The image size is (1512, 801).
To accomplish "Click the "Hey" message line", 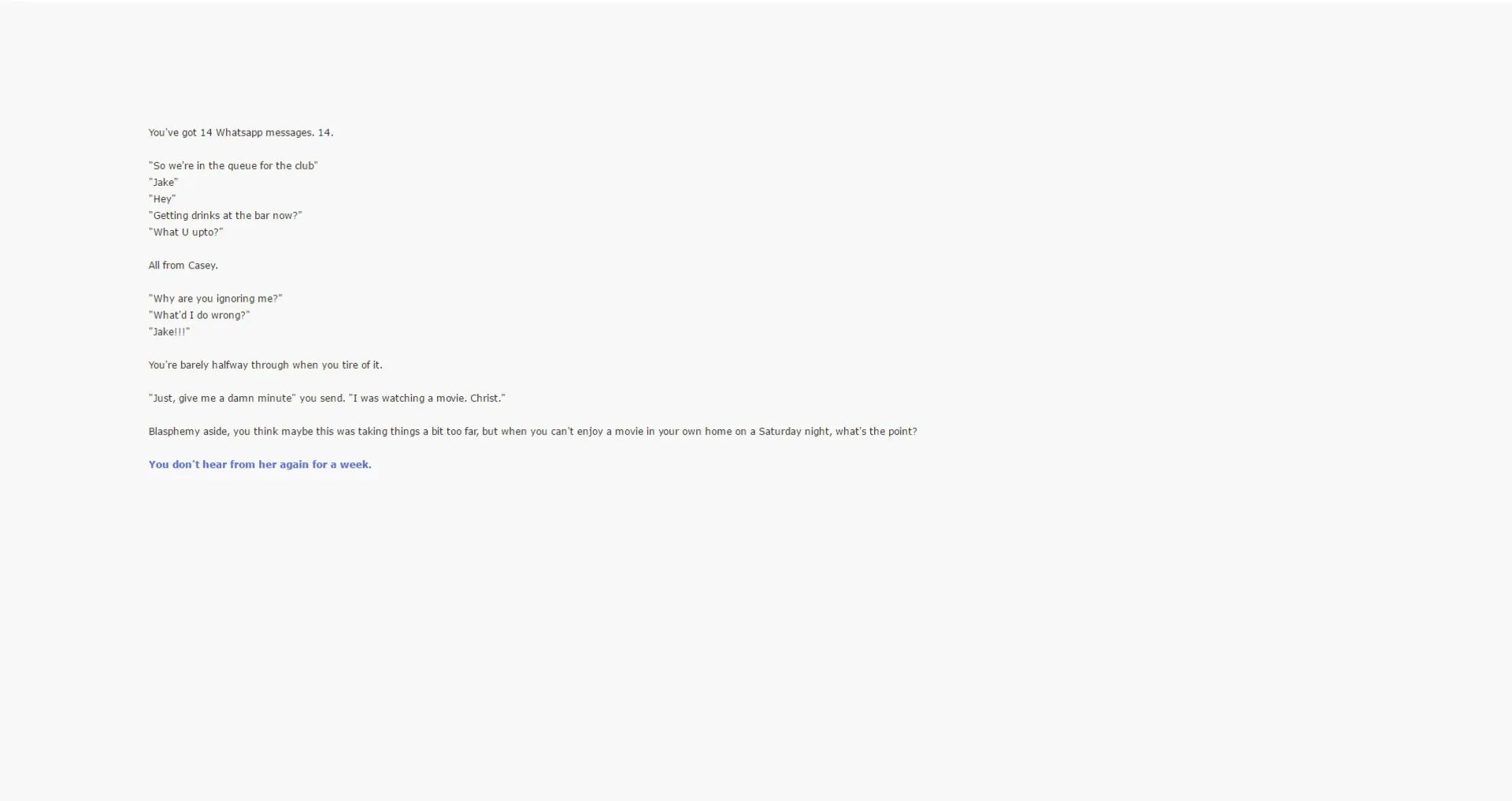I will [x=161, y=198].
